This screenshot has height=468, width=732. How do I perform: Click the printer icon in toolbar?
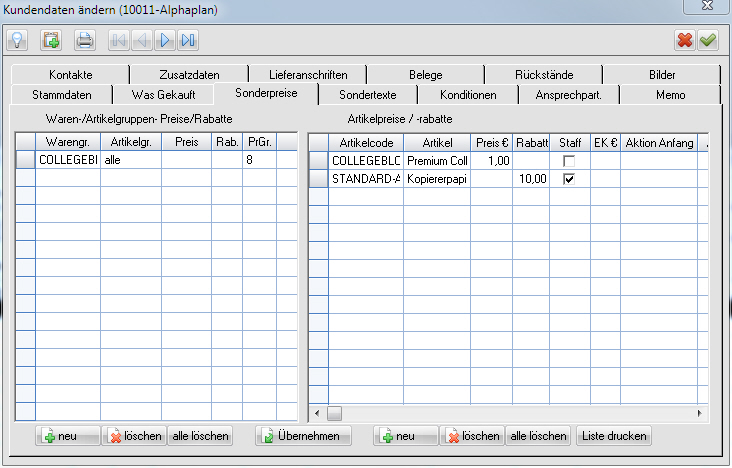[84, 40]
